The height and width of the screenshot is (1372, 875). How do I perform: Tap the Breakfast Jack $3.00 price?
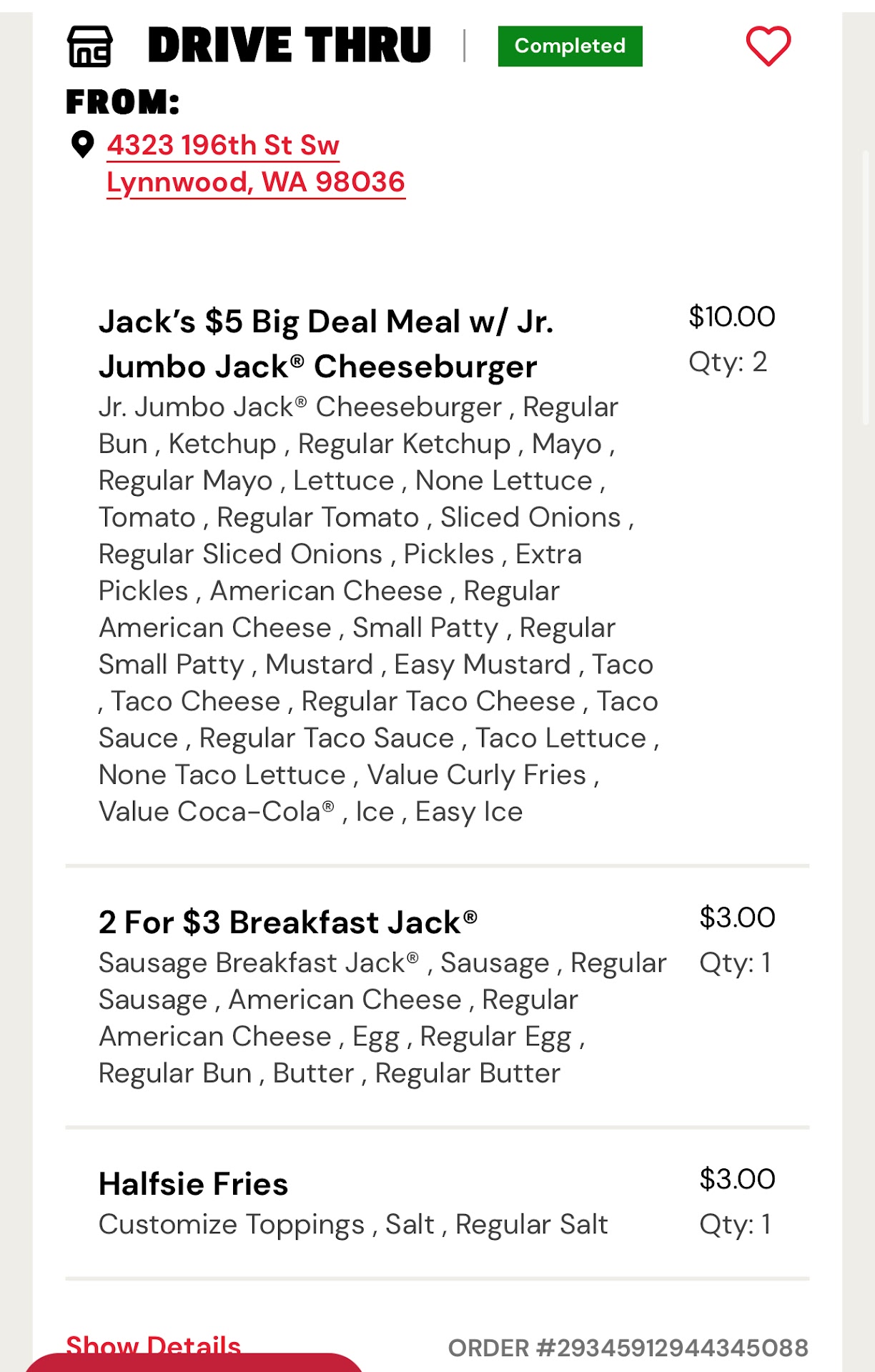pyautogui.click(x=737, y=918)
